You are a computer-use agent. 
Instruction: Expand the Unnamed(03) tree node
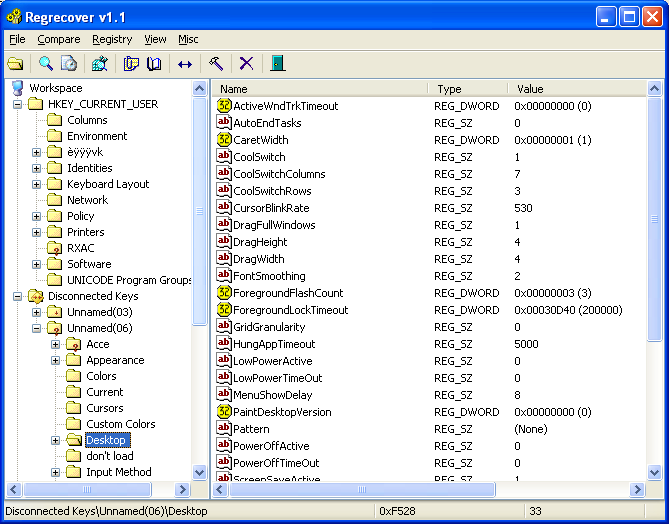[36, 312]
